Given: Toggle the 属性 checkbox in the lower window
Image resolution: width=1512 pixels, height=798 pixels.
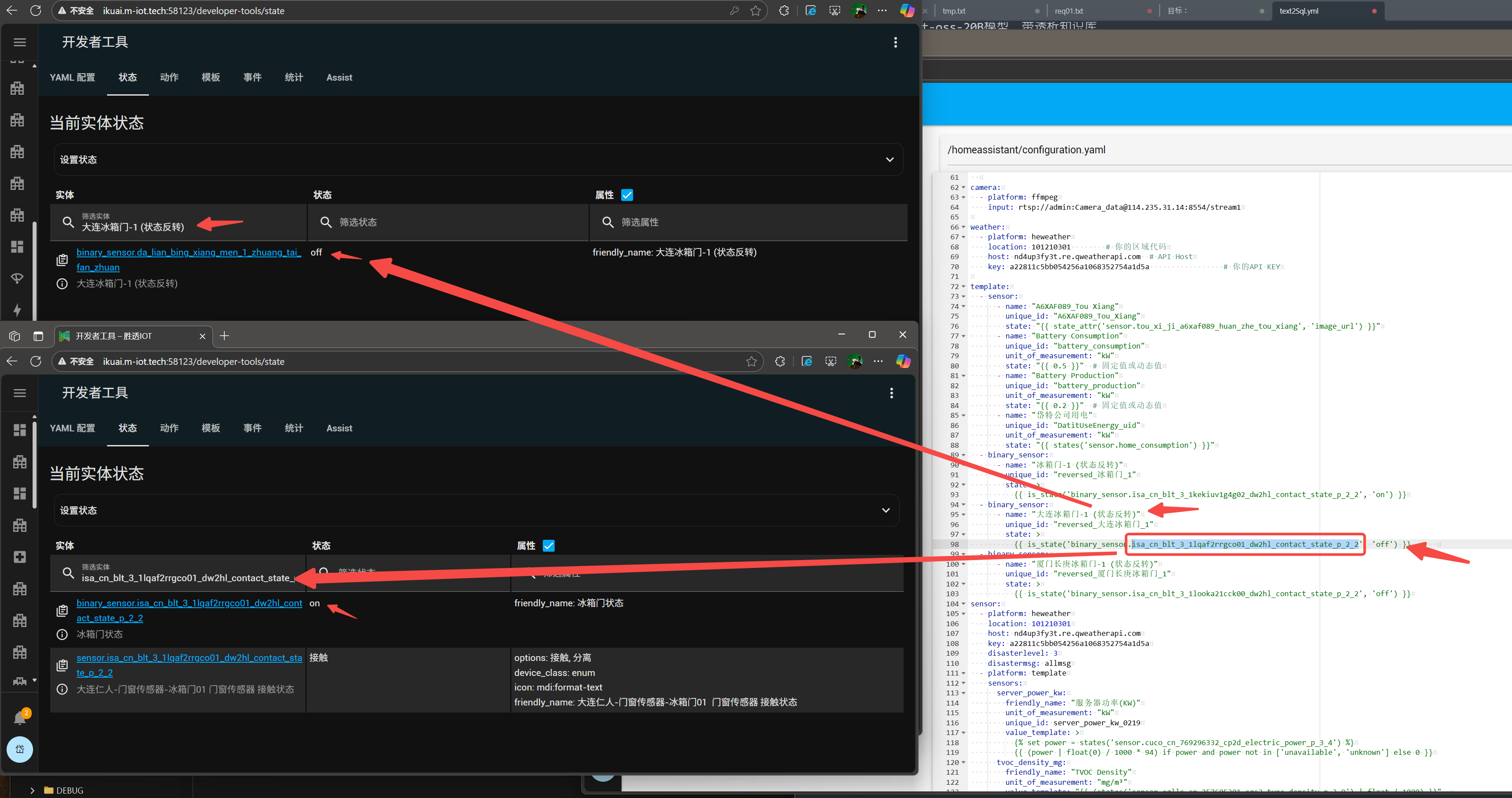Looking at the screenshot, I should [x=549, y=546].
